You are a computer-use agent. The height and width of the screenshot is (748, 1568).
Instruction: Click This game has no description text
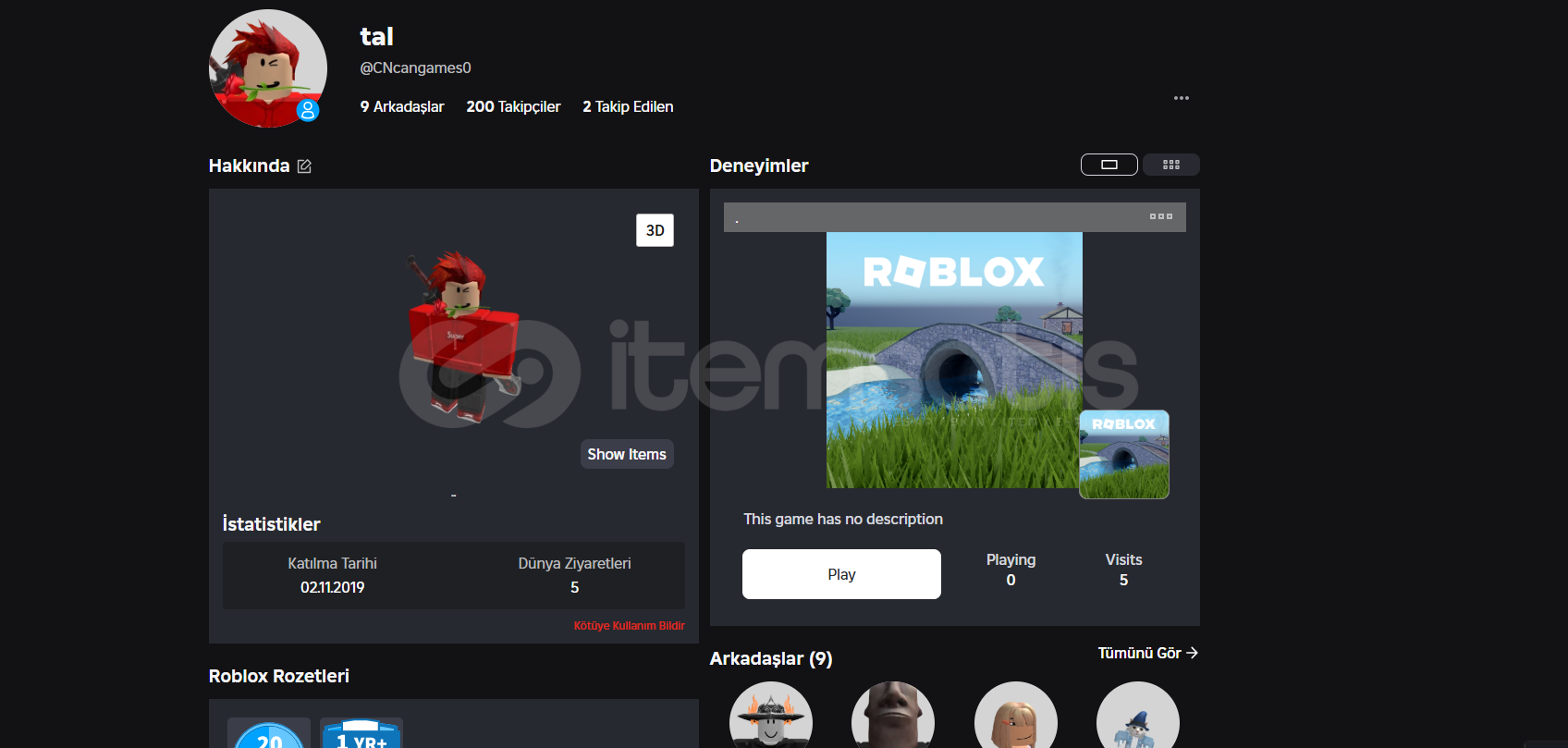tap(843, 519)
